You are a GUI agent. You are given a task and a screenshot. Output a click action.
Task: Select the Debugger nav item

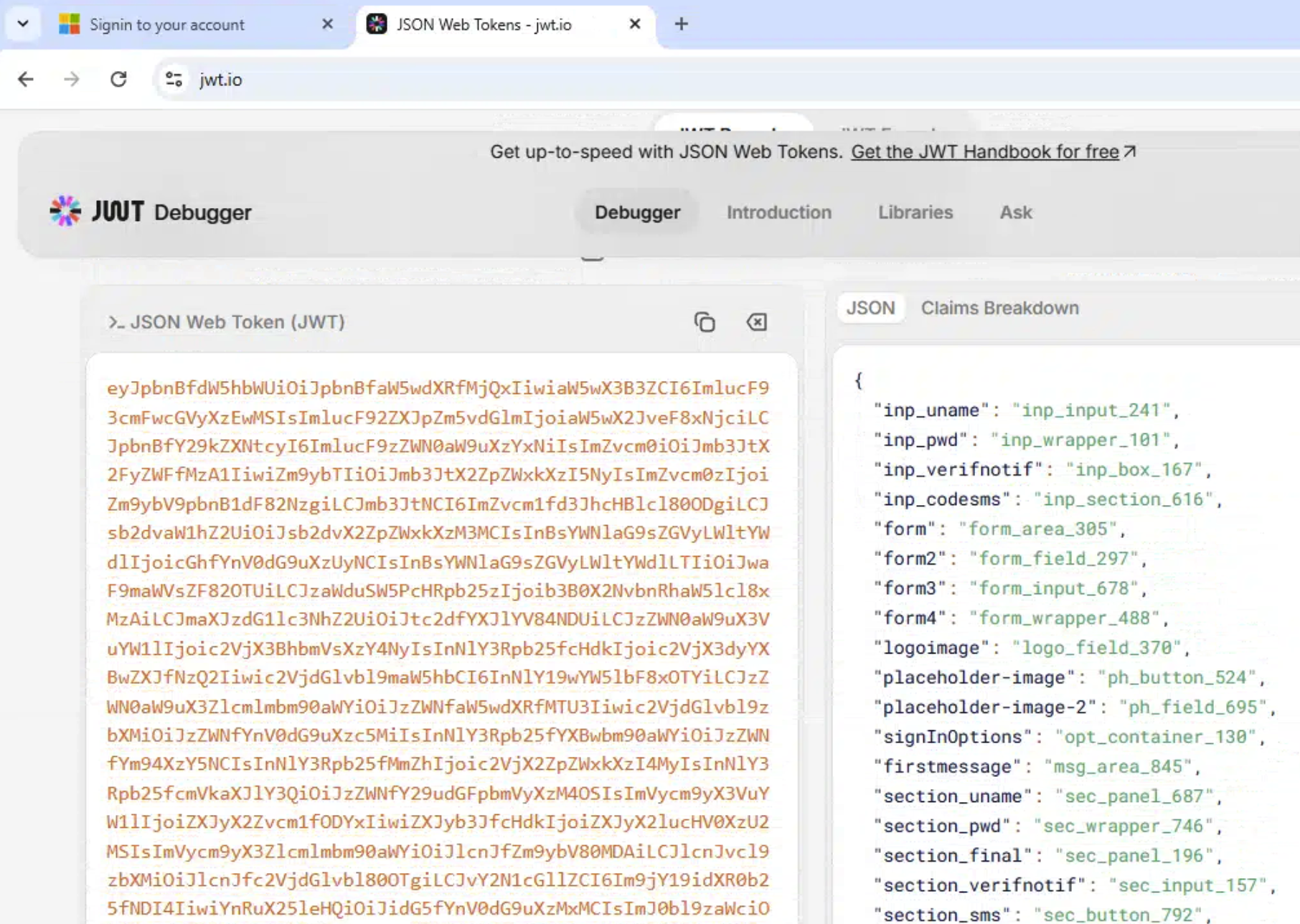pyautogui.click(x=637, y=212)
